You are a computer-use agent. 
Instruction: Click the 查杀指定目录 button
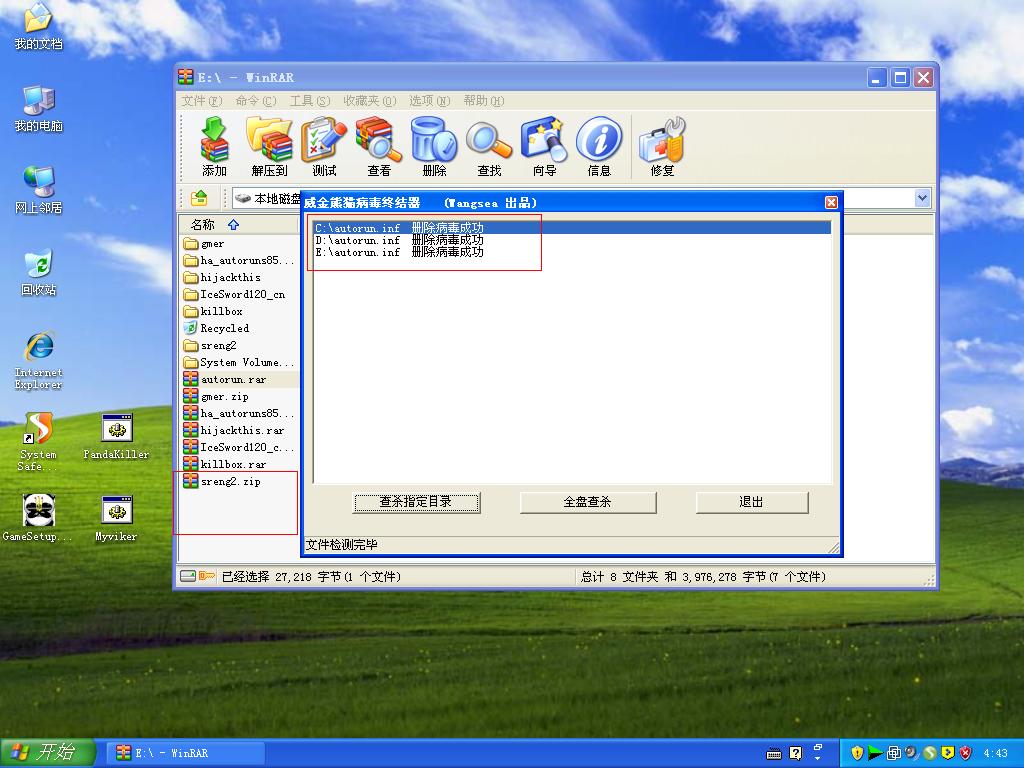click(x=416, y=502)
